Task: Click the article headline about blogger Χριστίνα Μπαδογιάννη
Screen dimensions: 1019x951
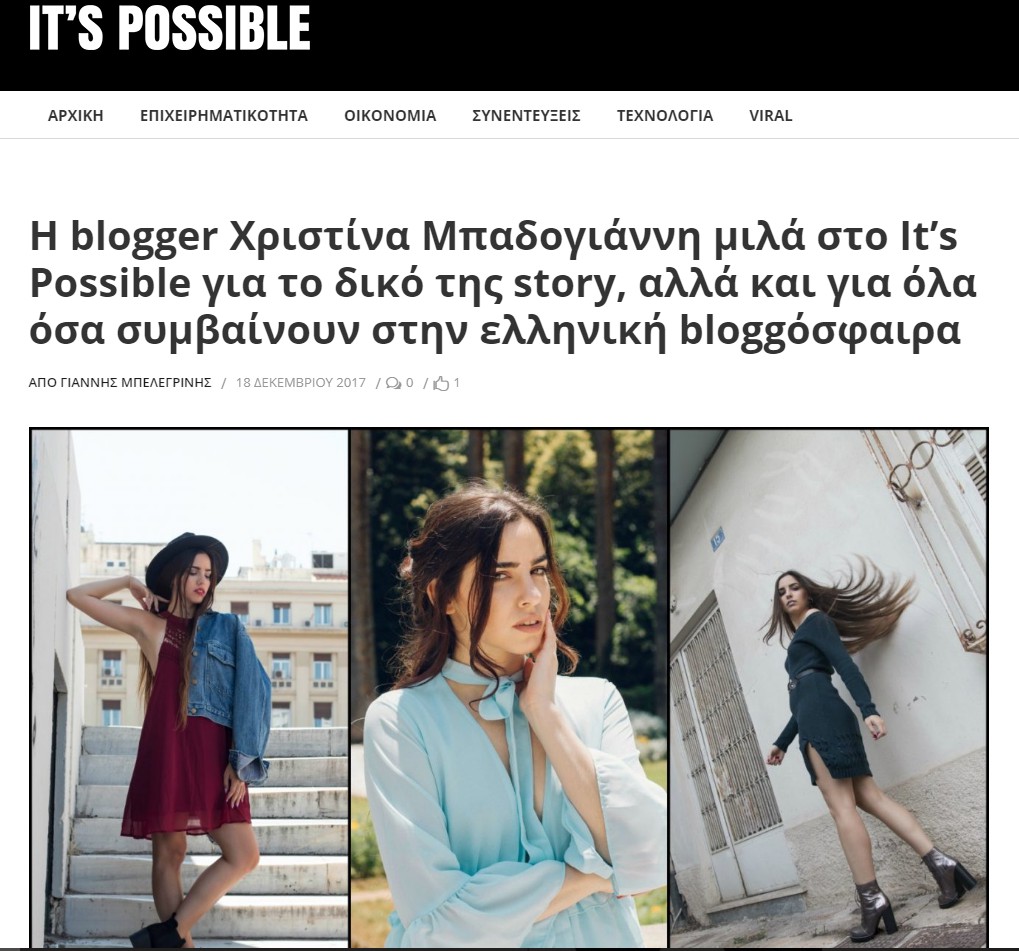Action: [503, 283]
